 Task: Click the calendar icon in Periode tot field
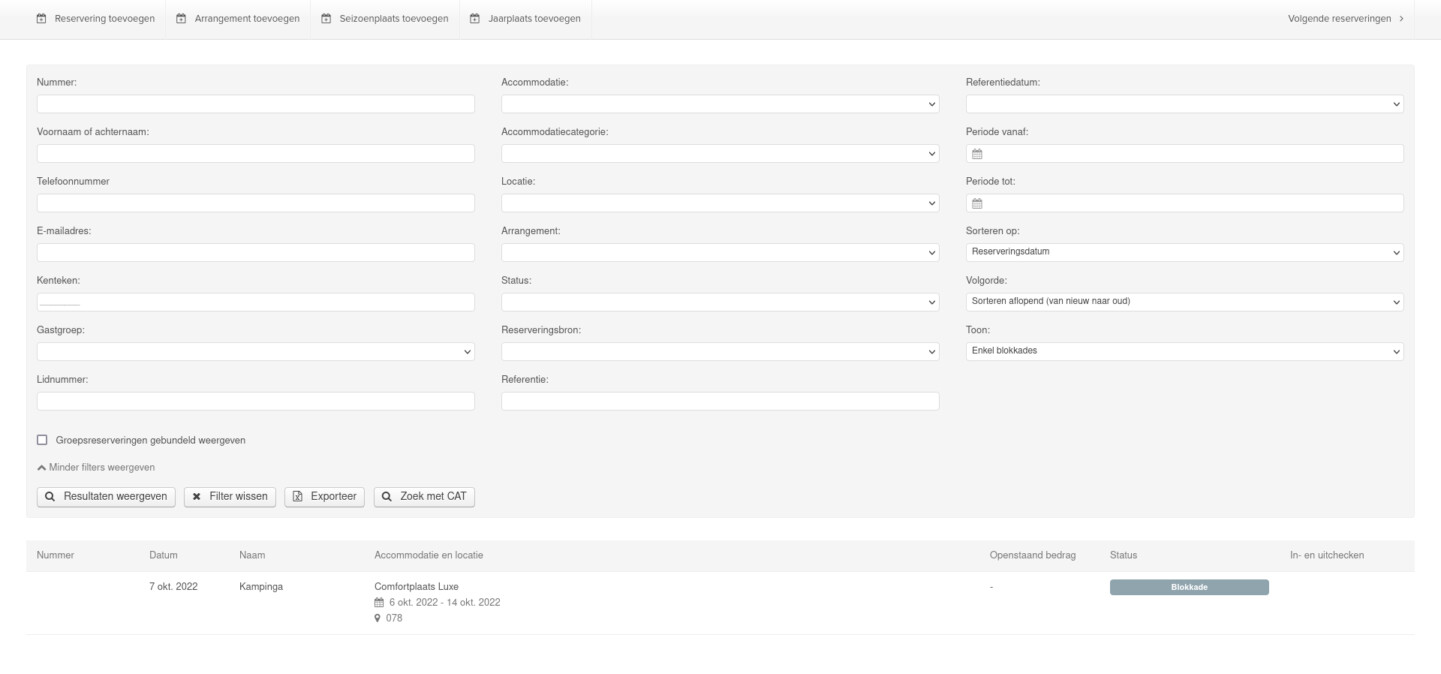point(978,203)
